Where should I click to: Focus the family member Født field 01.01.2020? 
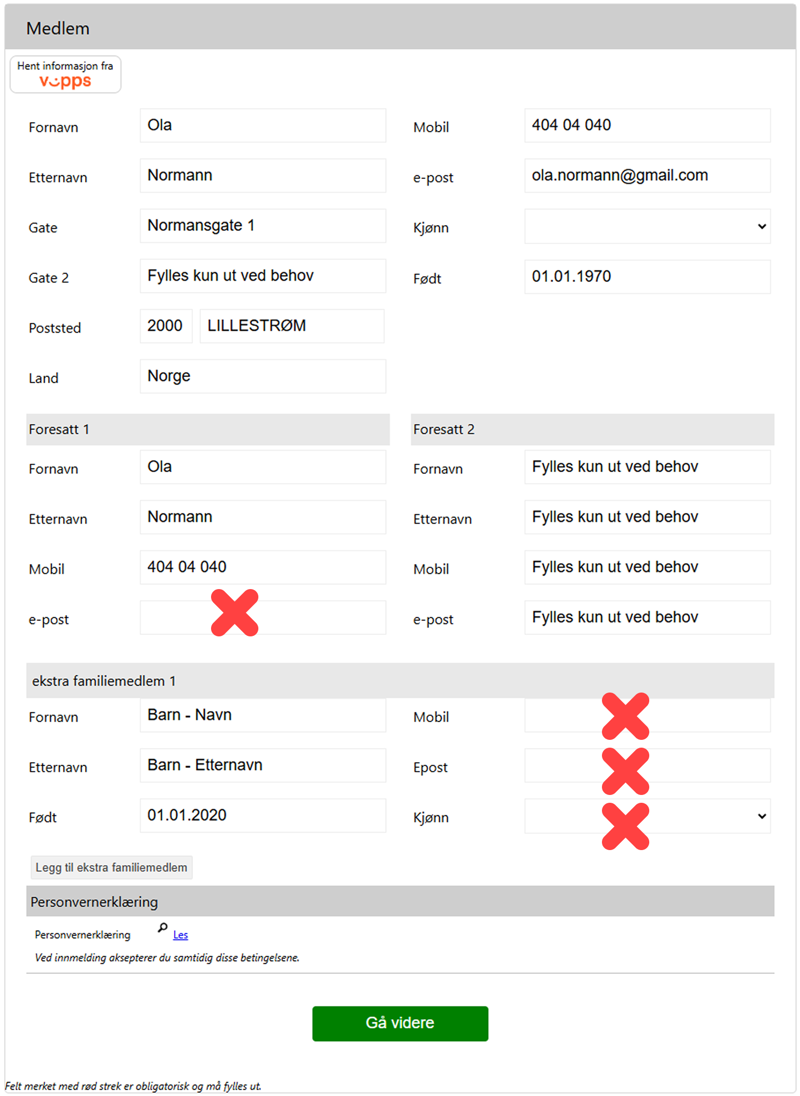[262, 816]
